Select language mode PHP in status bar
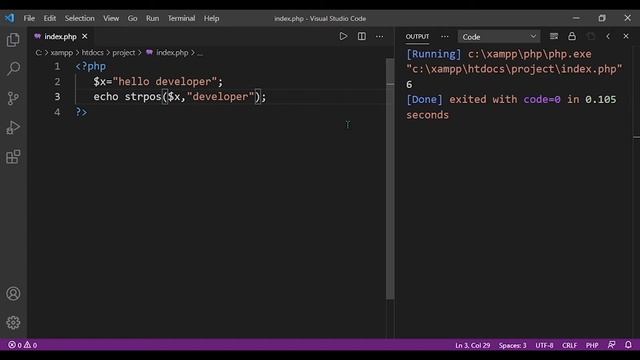This screenshot has height=360, width=640. [x=592, y=345]
